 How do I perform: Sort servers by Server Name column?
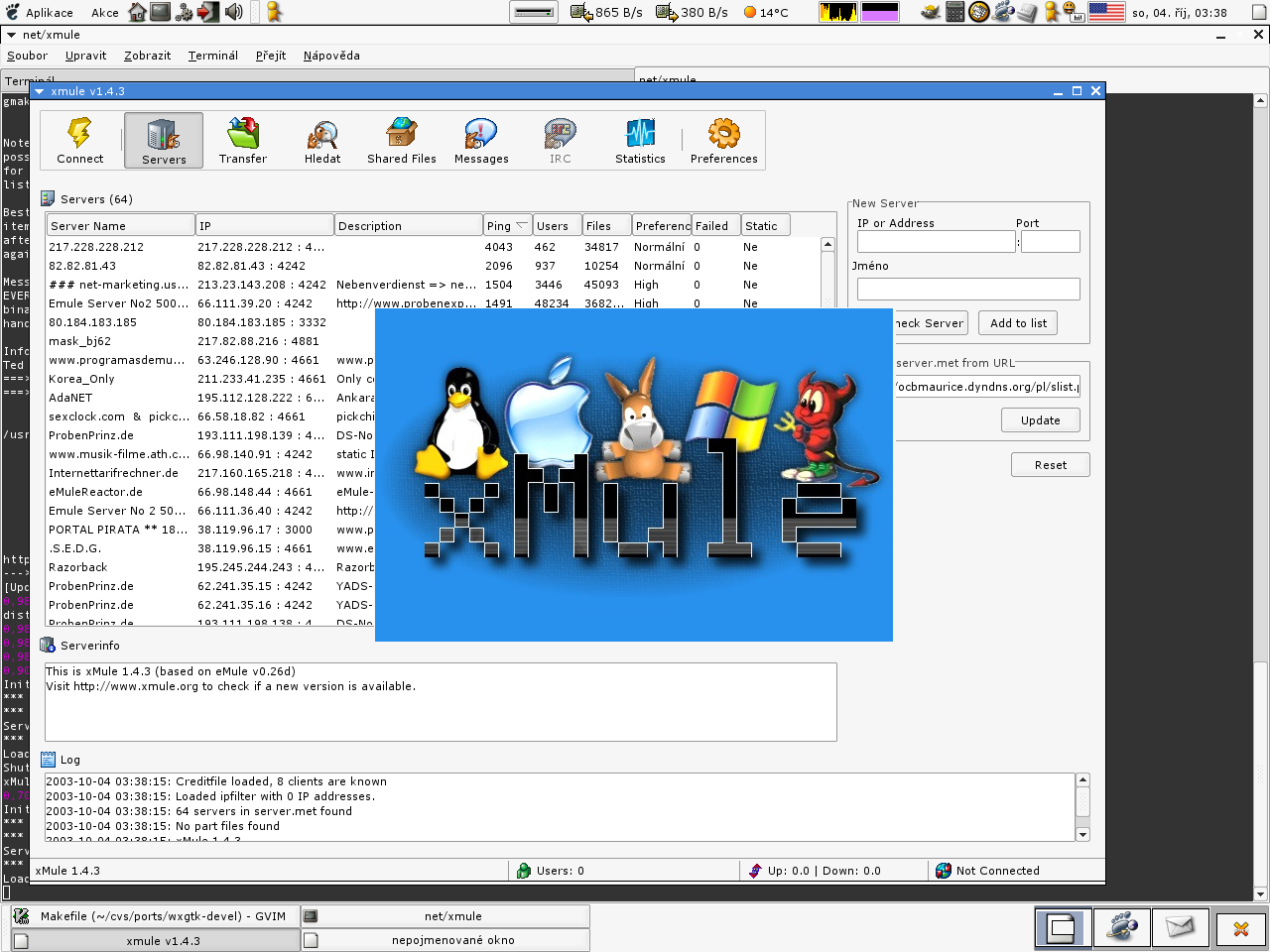(120, 226)
